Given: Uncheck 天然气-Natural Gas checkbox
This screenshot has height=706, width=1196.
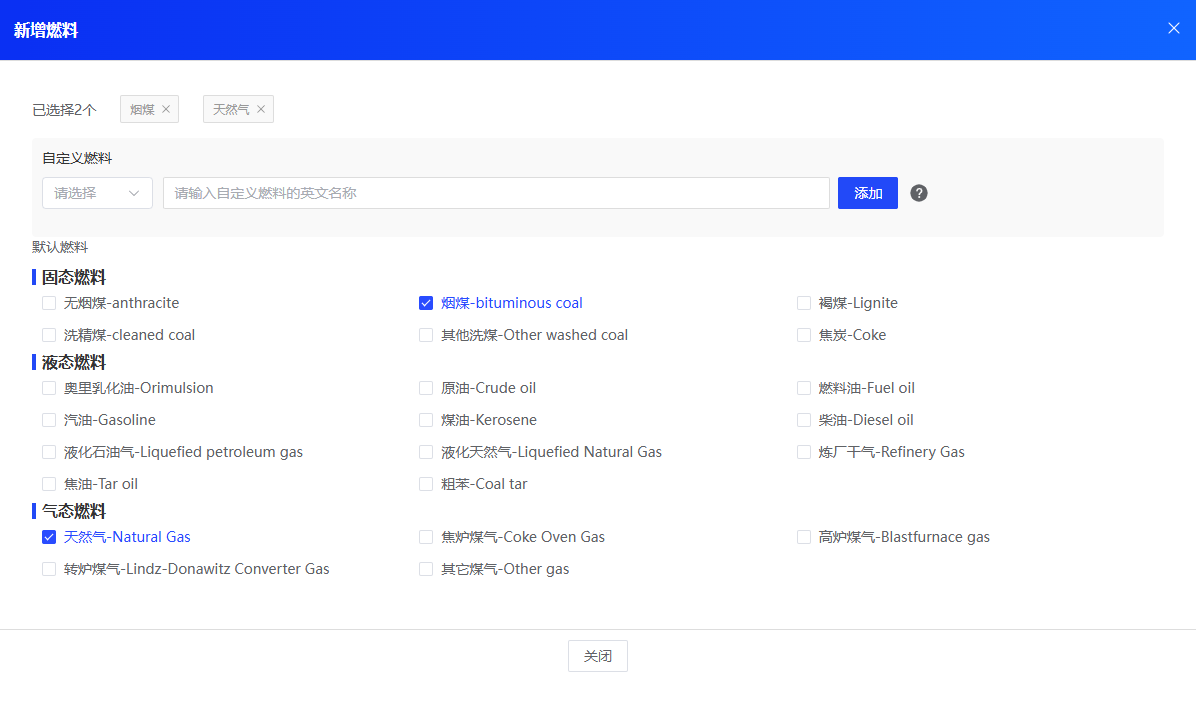Looking at the screenshot, I should 49,537.
